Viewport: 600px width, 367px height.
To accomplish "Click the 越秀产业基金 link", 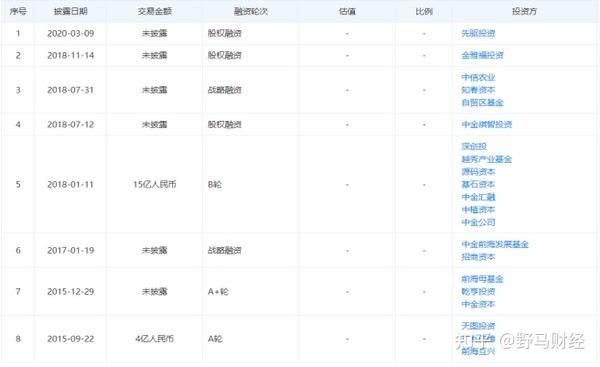I will point(486,159).
